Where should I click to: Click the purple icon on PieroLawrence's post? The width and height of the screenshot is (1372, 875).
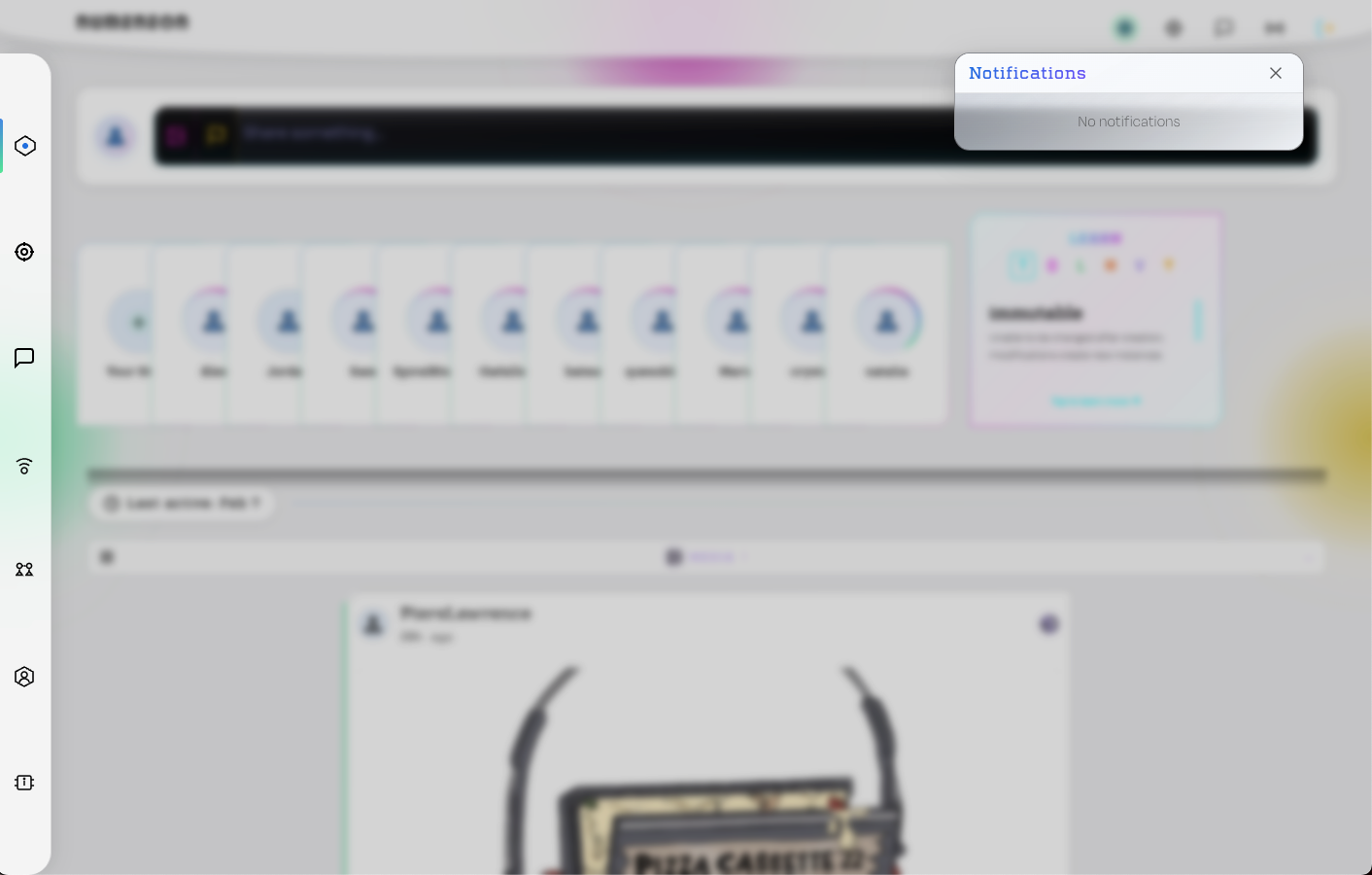coord(1047,624)
